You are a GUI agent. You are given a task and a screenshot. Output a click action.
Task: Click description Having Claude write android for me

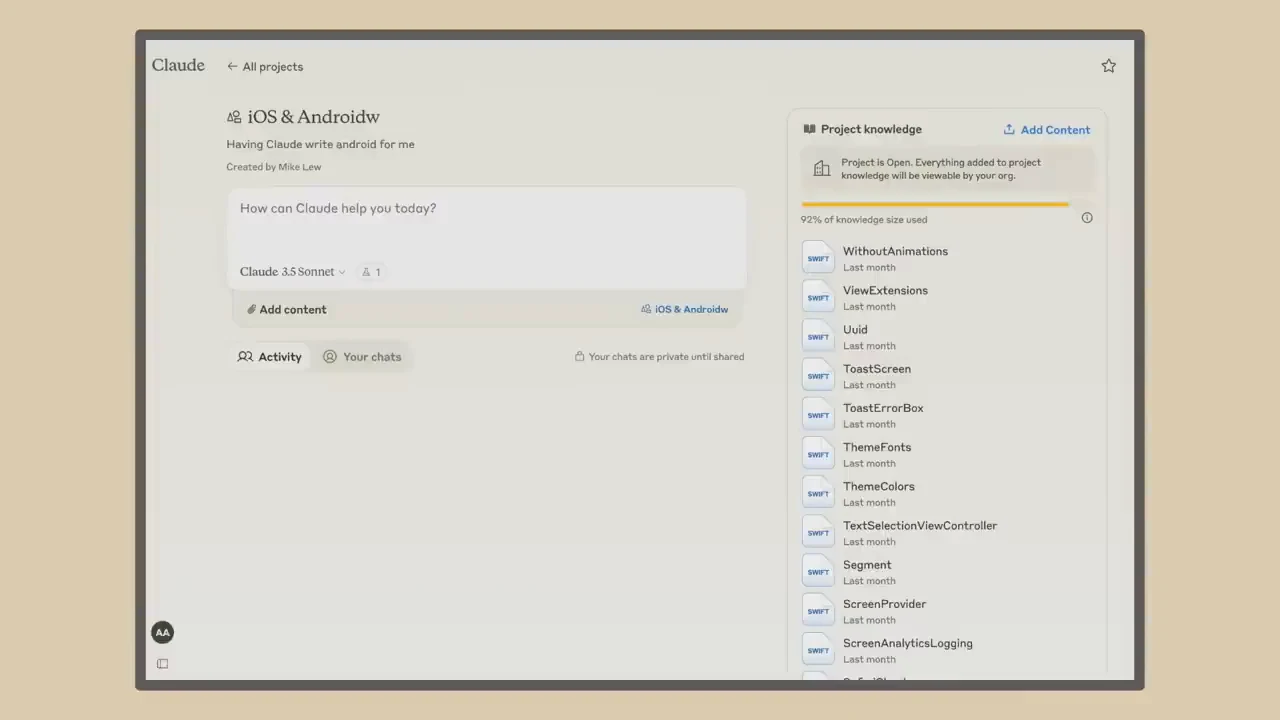[x=320, y=144]
